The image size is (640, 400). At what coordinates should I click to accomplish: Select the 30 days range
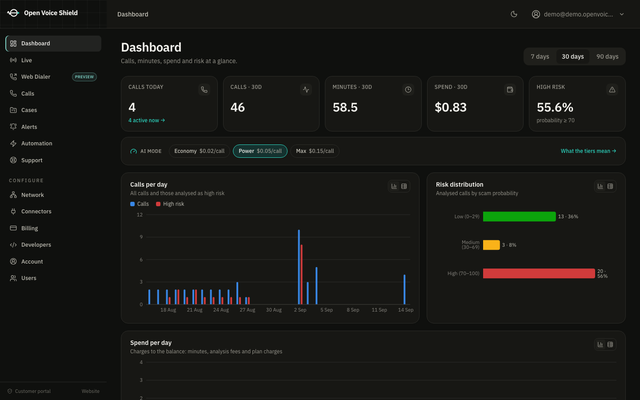pyautogui.click(x=573, y=56)
